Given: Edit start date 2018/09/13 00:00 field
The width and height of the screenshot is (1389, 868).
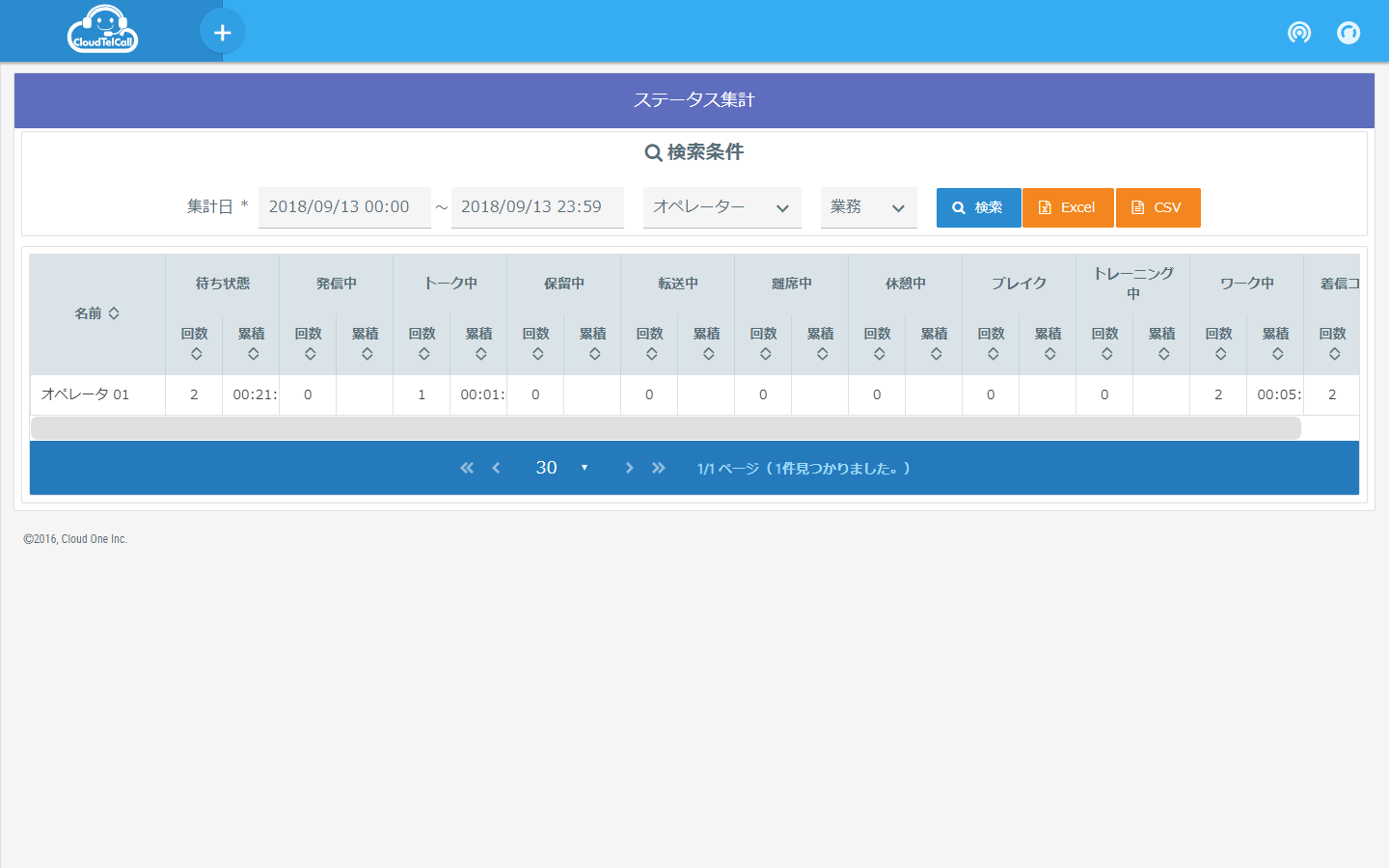Looking at the screenshot, I should (x=344, y=207).
